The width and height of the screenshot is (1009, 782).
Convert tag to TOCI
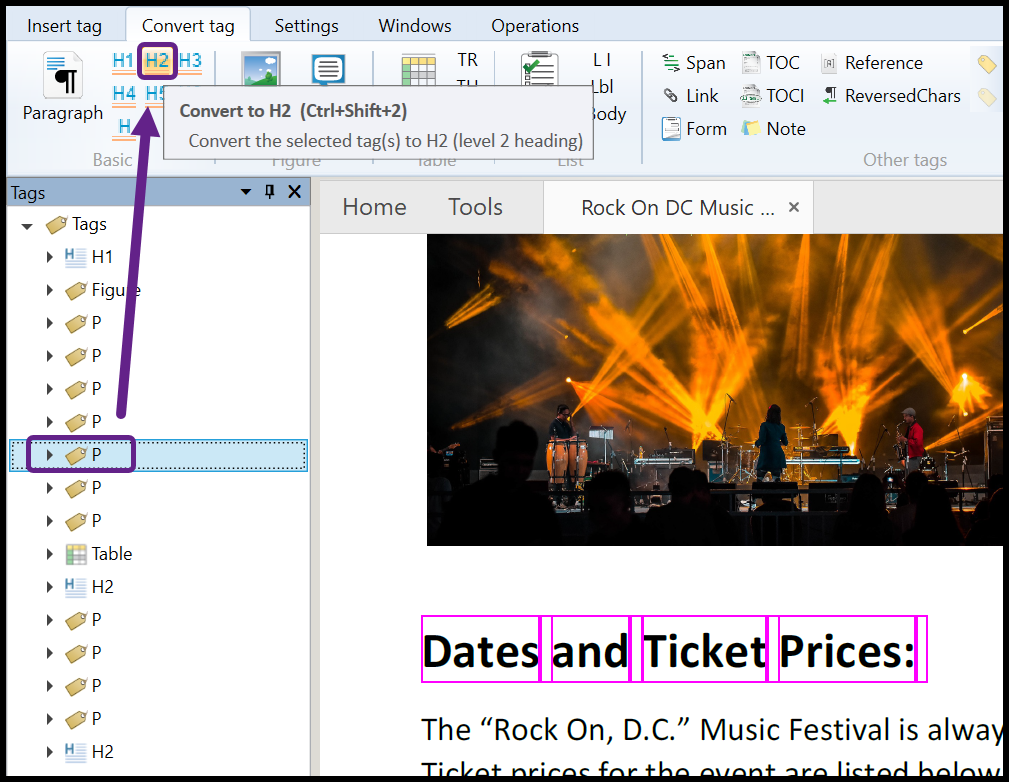point(772,96)
